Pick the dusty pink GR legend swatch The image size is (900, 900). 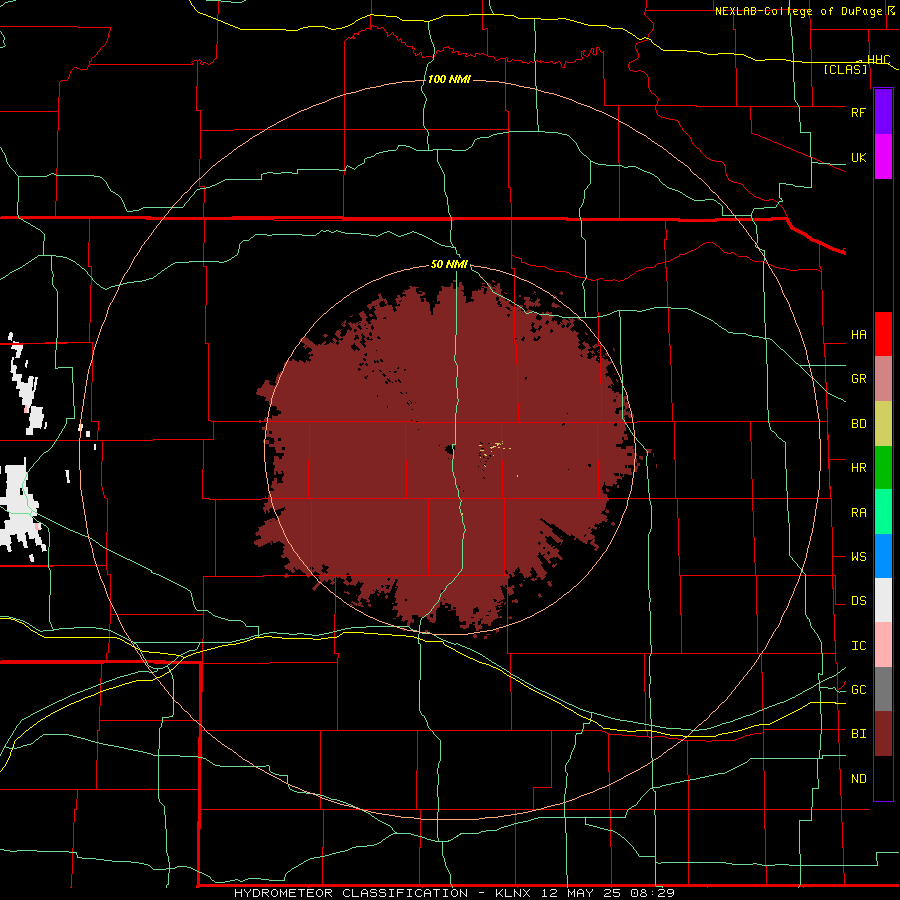point(883,379)
